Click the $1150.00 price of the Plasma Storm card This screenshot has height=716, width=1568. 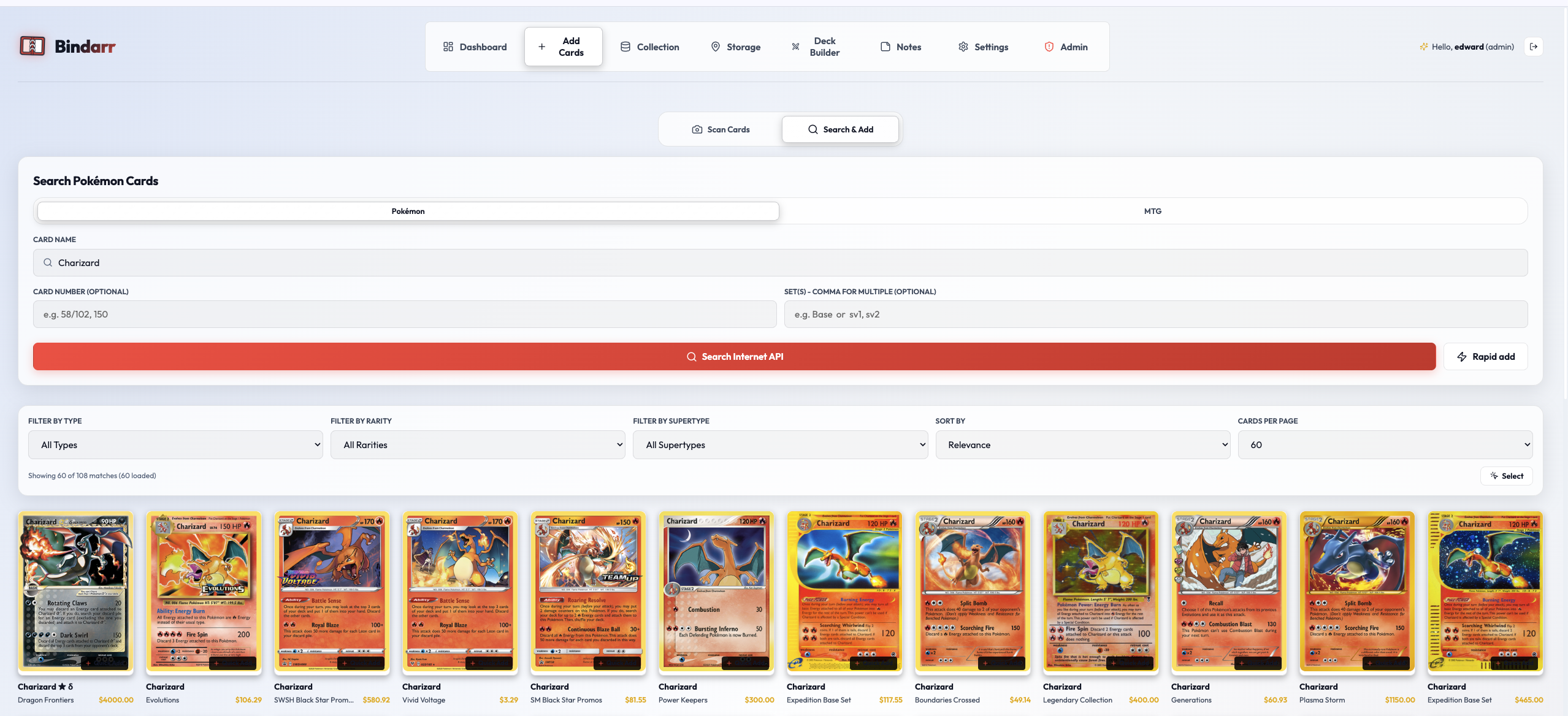click(1400, 700)
